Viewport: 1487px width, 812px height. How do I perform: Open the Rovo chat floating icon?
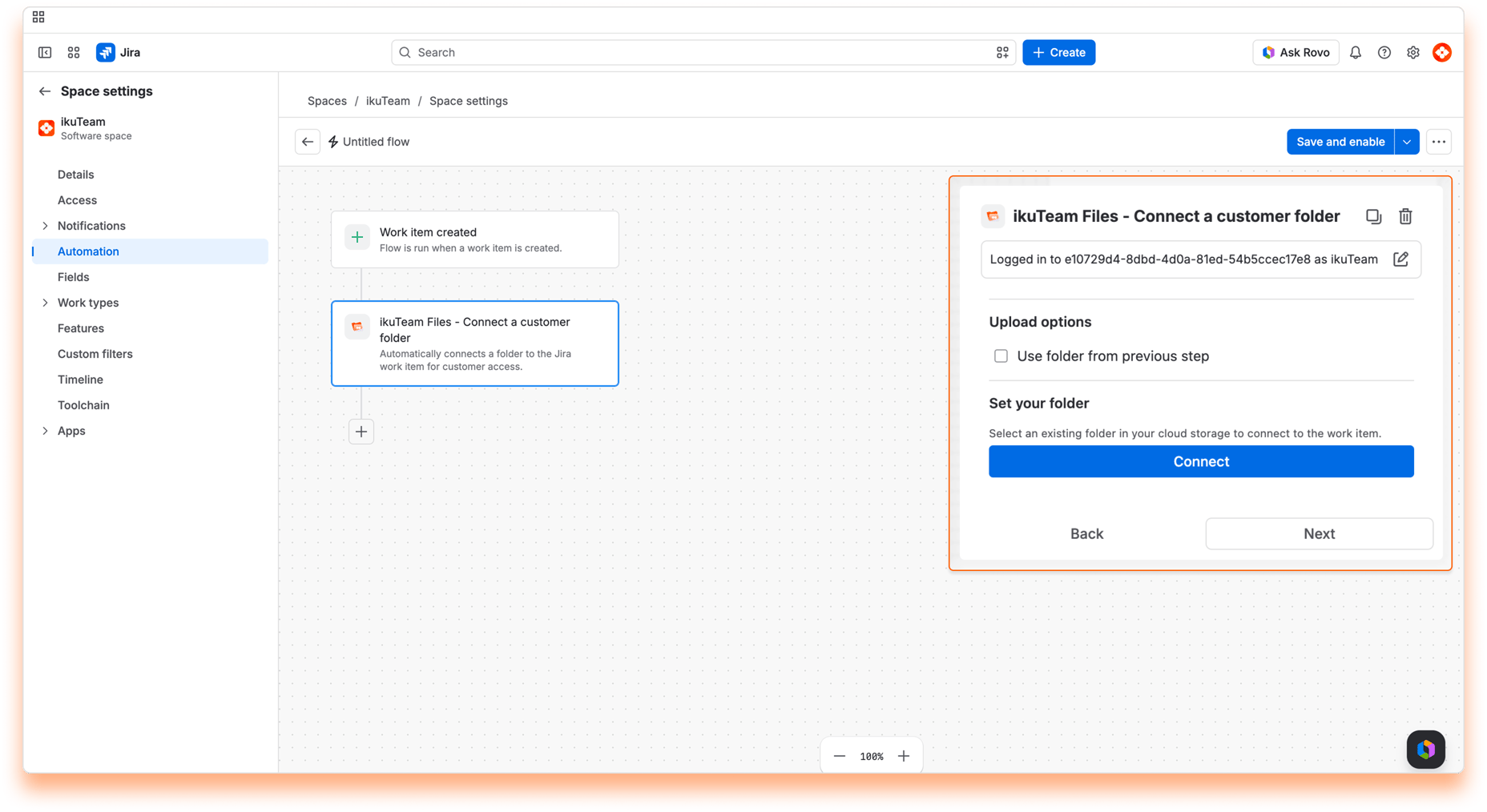tap(1426, 750)
